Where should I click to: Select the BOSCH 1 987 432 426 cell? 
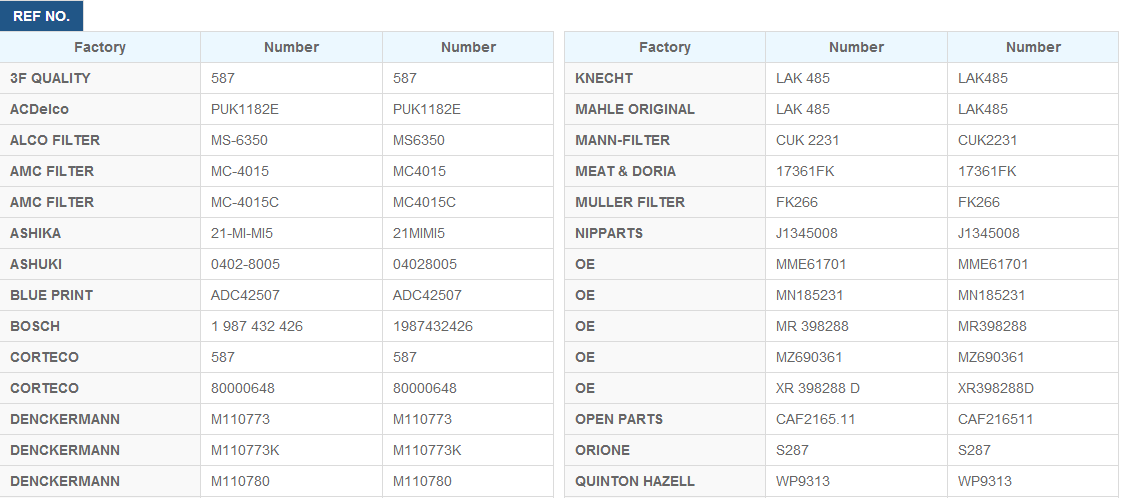[257, 326]
